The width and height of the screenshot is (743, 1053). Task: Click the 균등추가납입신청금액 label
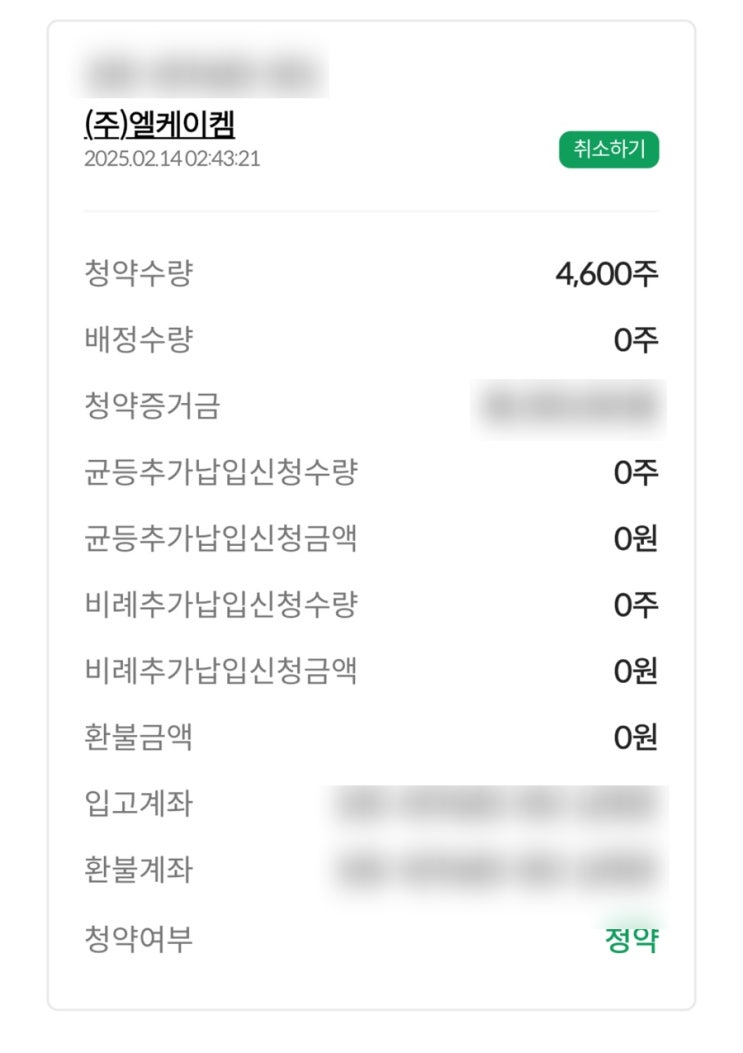click(220, 538)
